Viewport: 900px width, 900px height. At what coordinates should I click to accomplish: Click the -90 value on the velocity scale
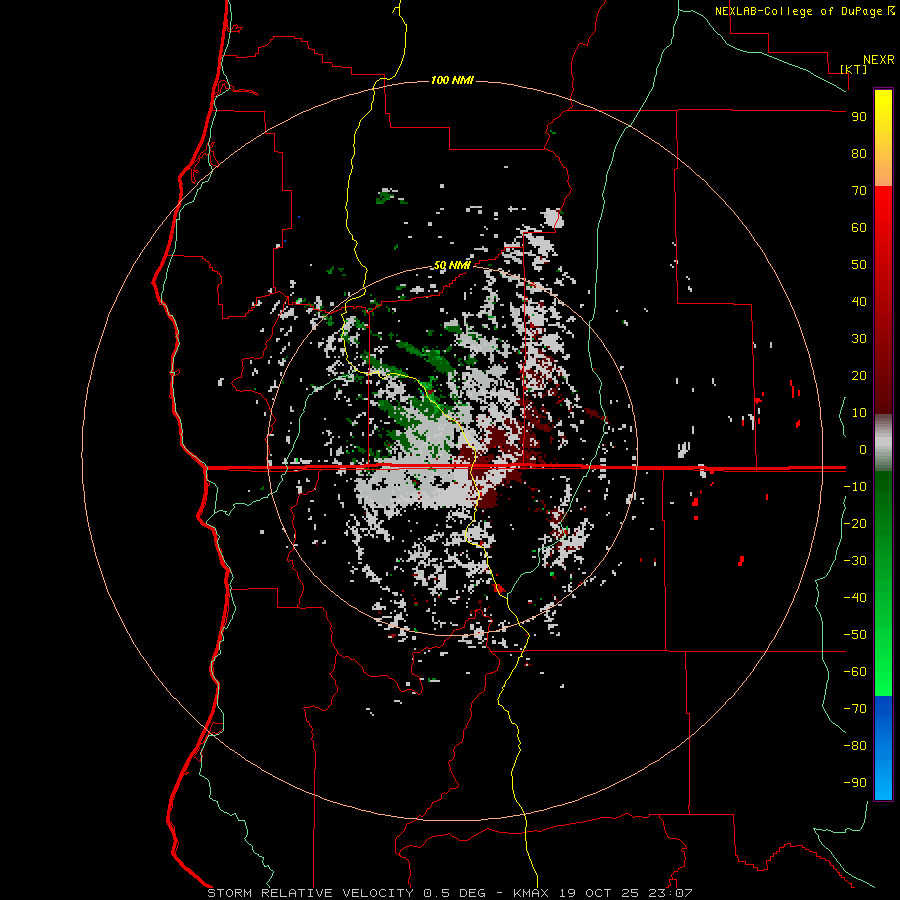[855, 783]
